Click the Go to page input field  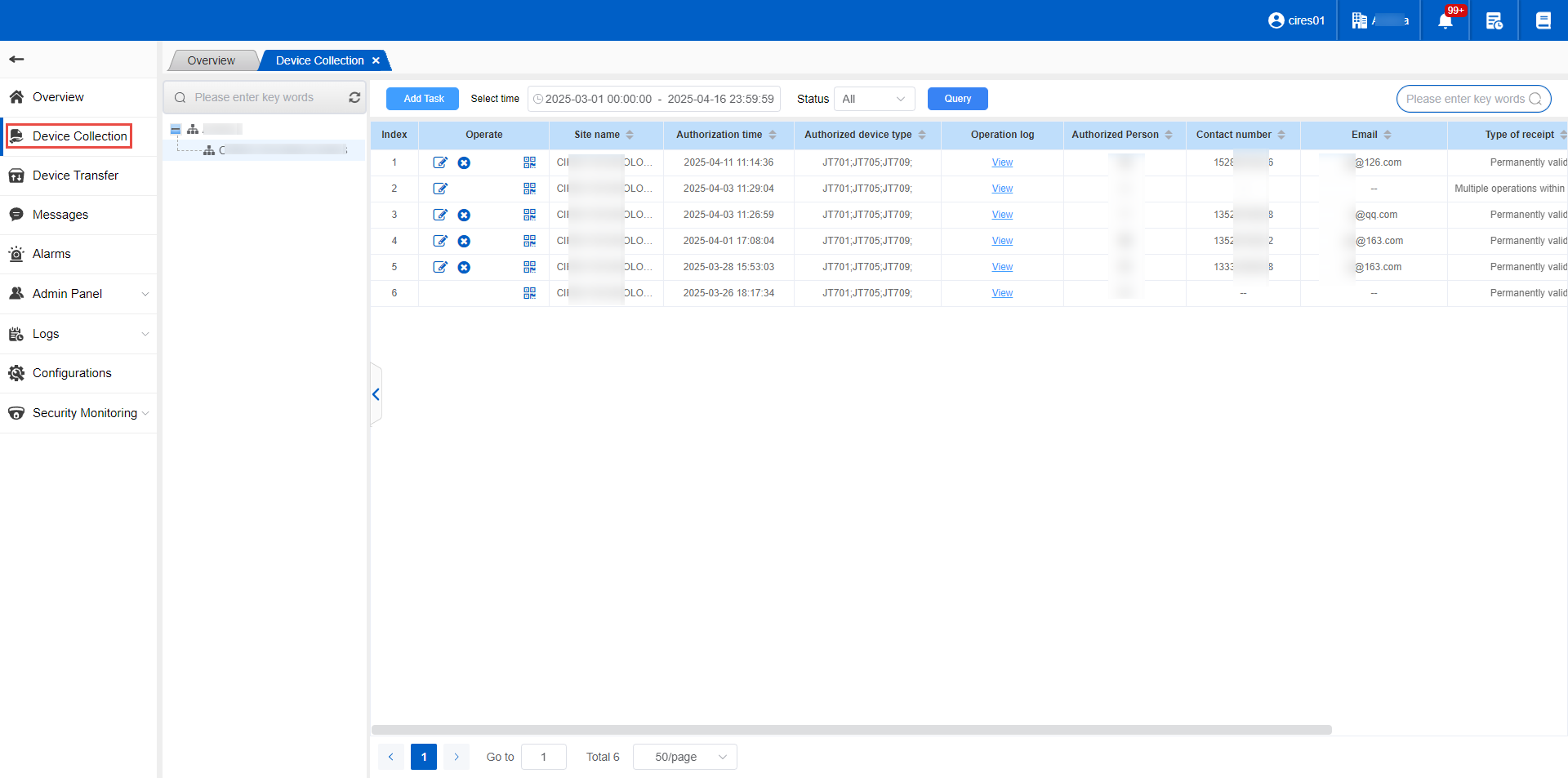(543, 757)
